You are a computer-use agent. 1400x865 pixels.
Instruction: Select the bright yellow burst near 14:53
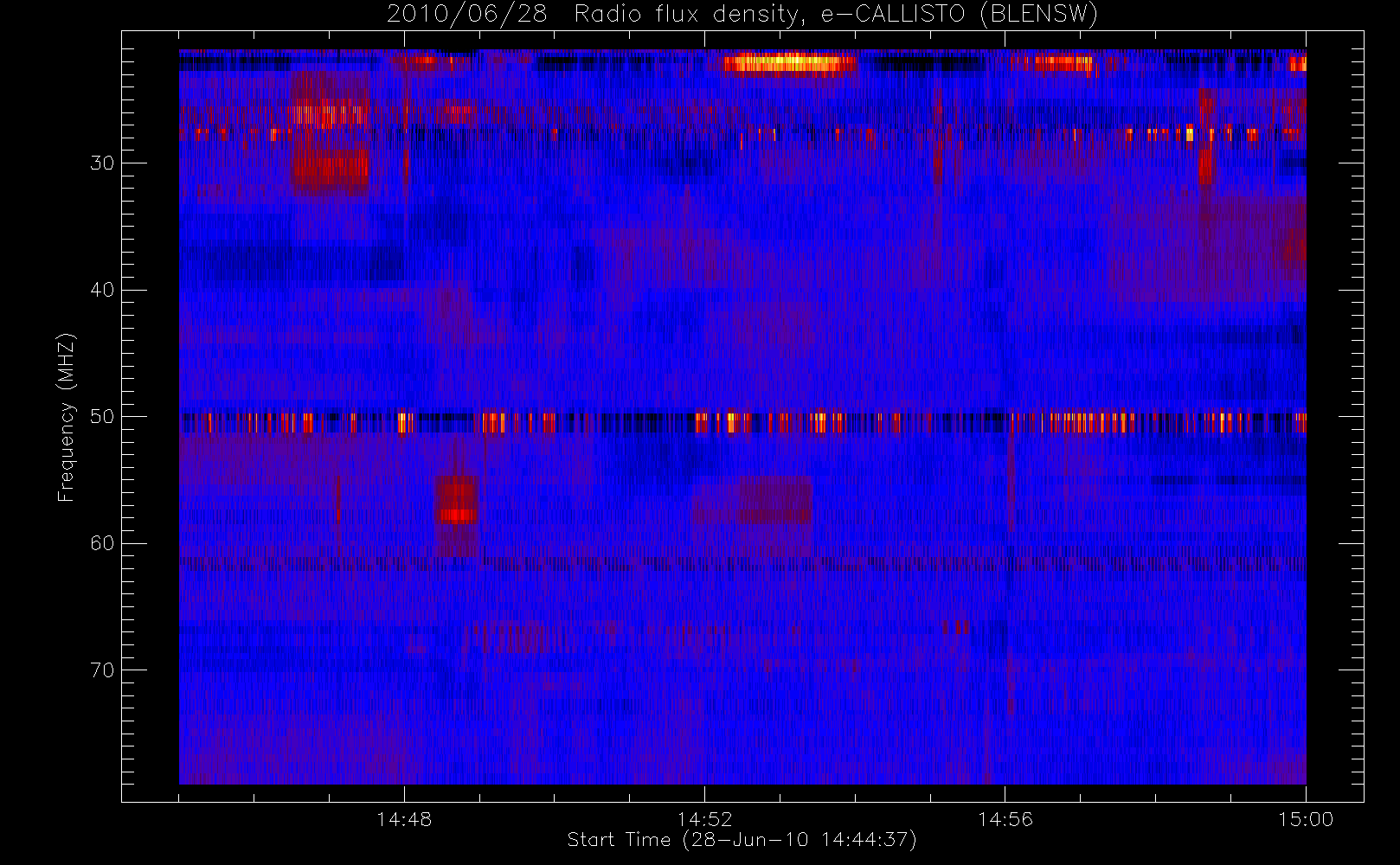(789, 63)
